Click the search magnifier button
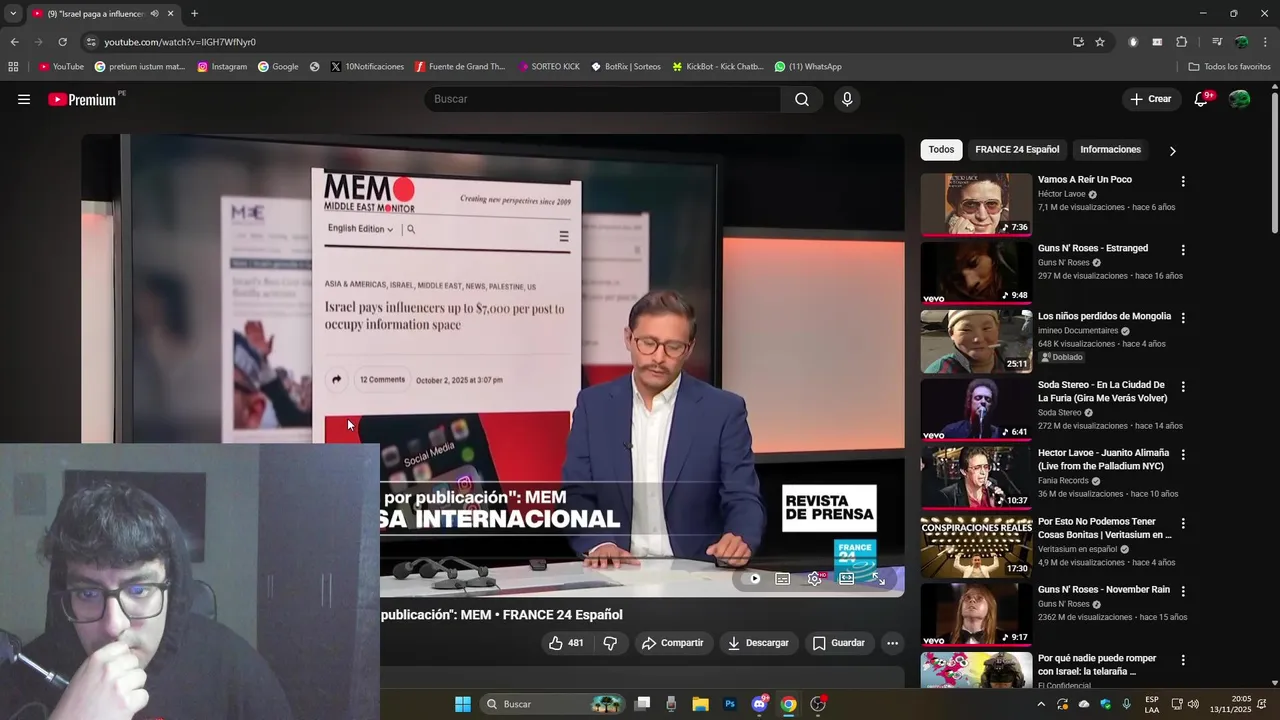This screenshot has height=720, width=1280. click(802, 99)
